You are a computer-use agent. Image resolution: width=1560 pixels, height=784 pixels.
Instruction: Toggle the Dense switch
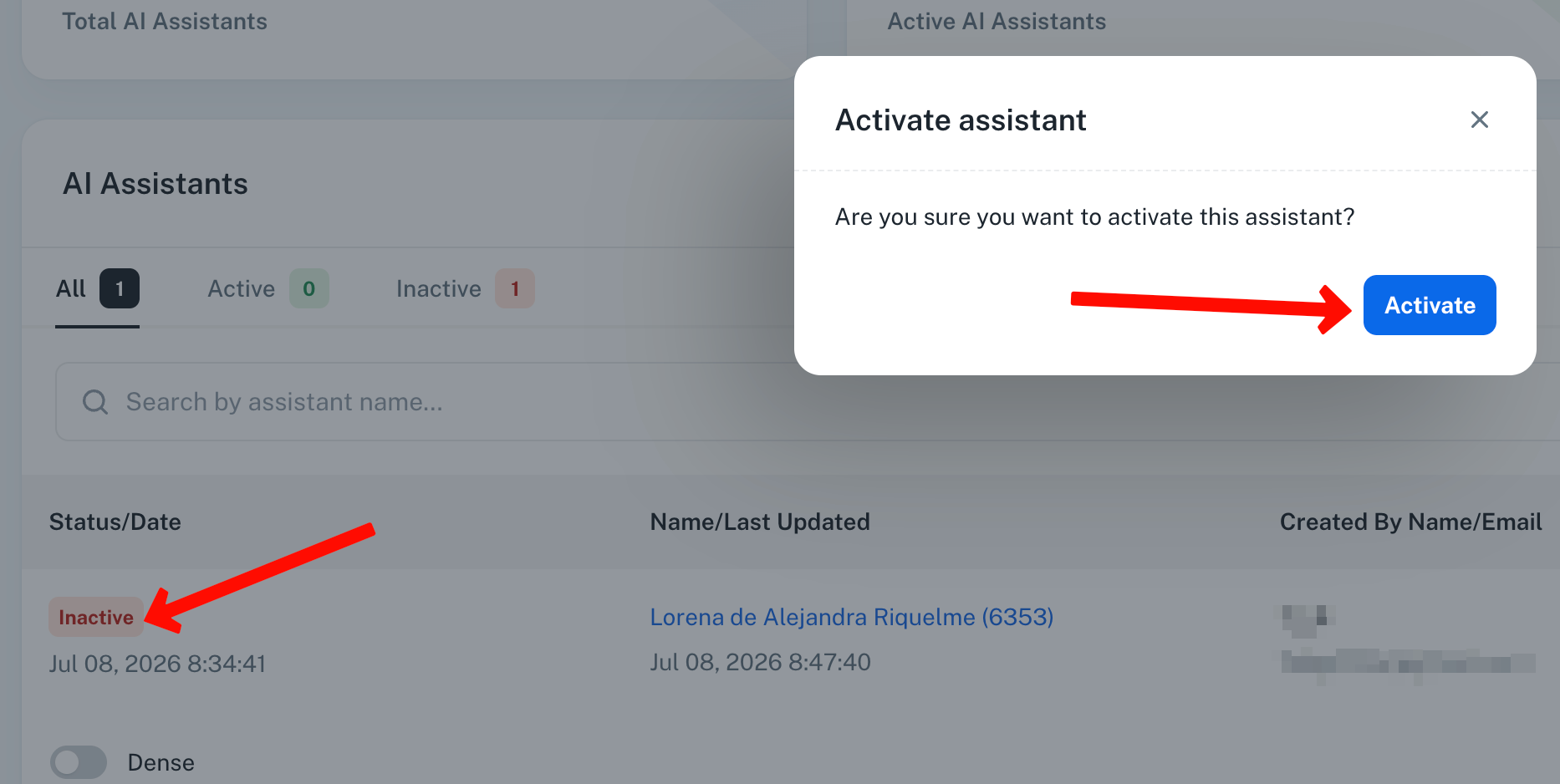79,762
